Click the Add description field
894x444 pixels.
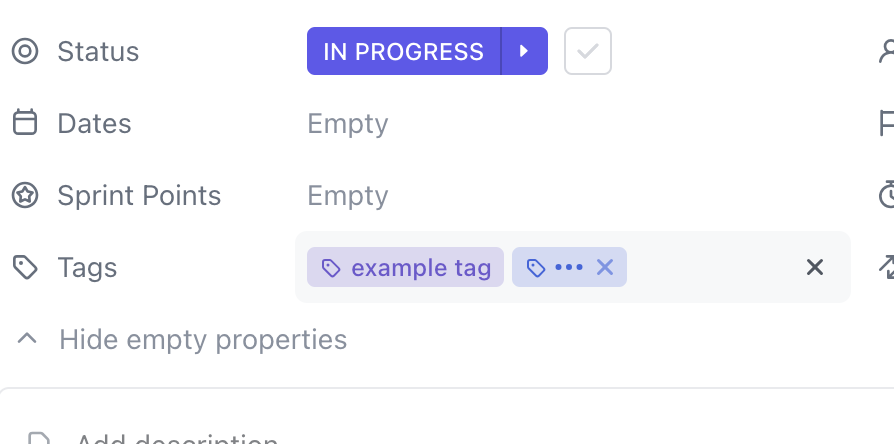click(177, 438)
